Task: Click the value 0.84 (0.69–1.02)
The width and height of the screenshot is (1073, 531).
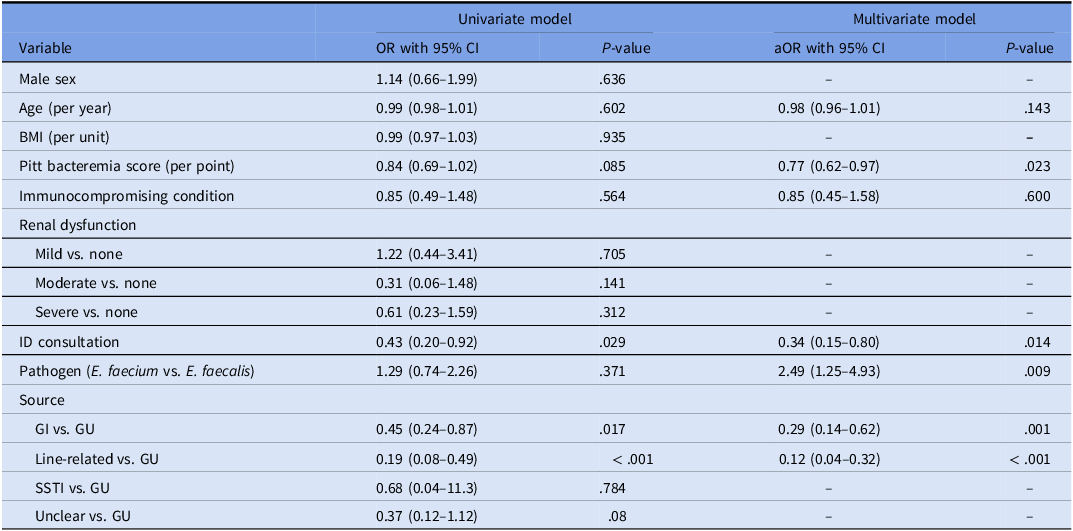Action: (426, 167)
